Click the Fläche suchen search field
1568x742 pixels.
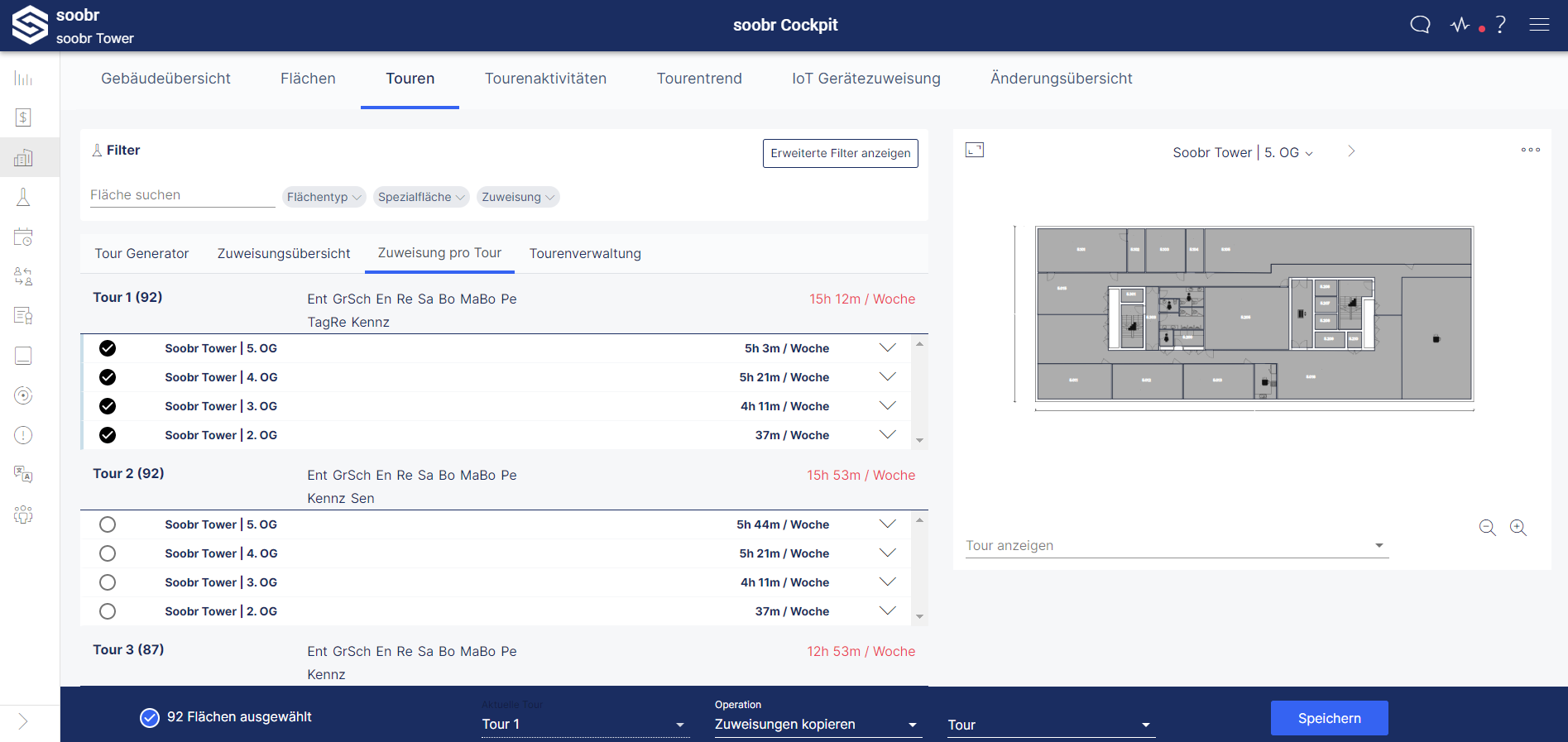click(183, 195)
